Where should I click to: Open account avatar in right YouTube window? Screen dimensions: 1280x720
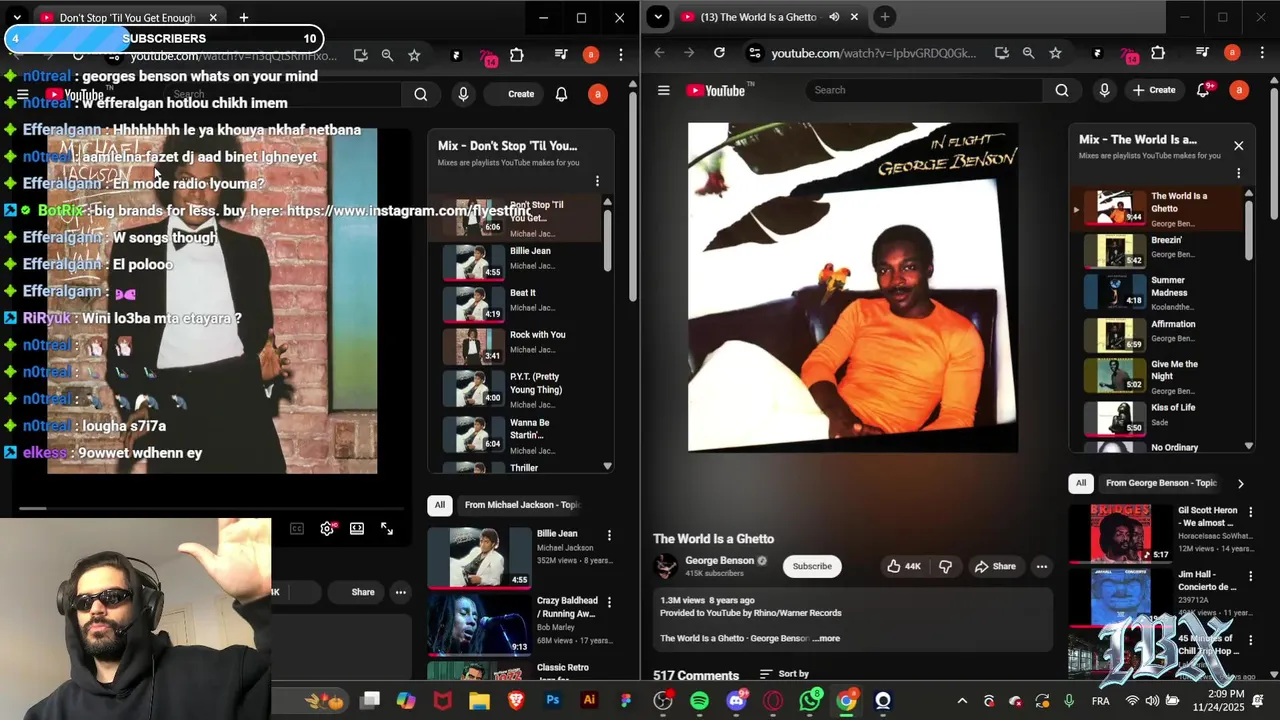(1239, 90)
